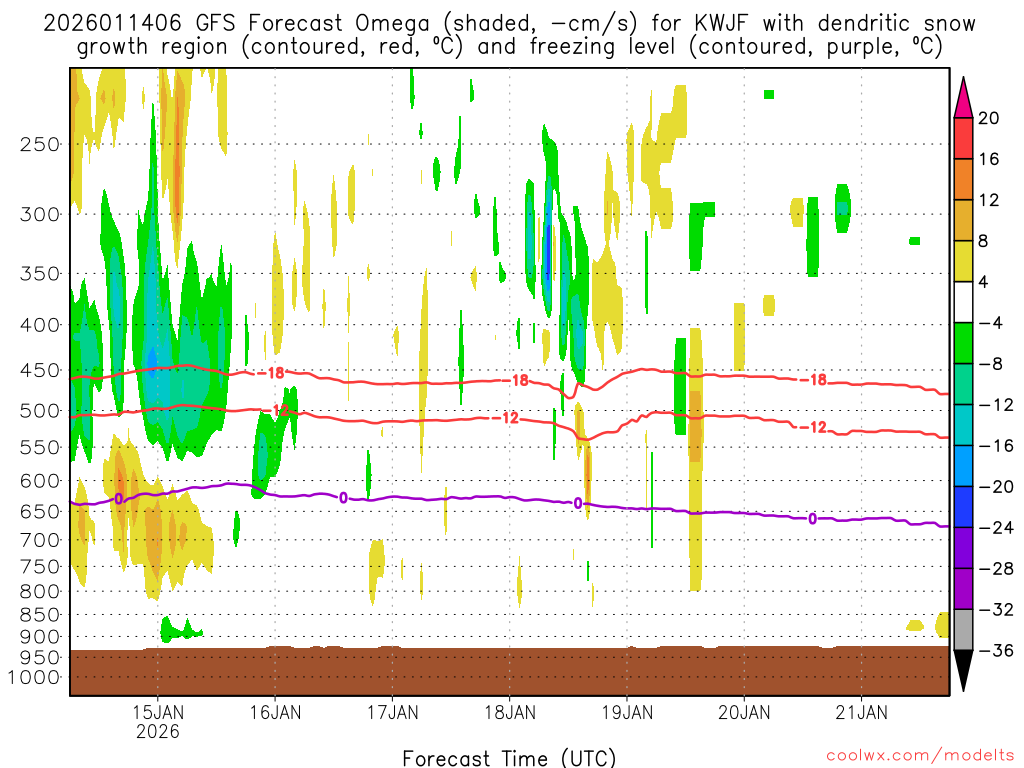Click the purple 0 freezing label near 20JAN
Viewport: 1024px width, 768px height.
point(812,519)
